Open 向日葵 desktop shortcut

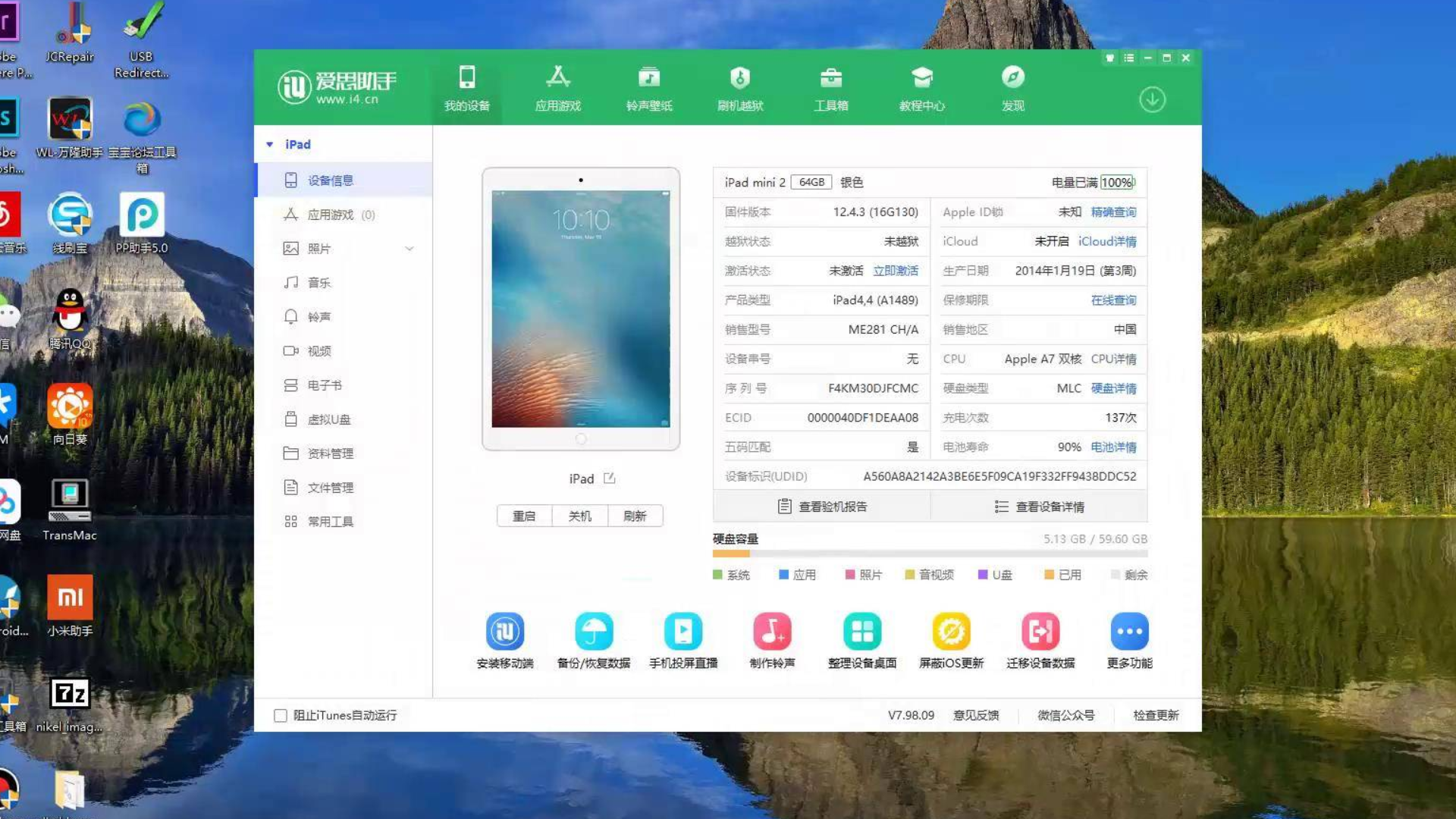(70, 414)
